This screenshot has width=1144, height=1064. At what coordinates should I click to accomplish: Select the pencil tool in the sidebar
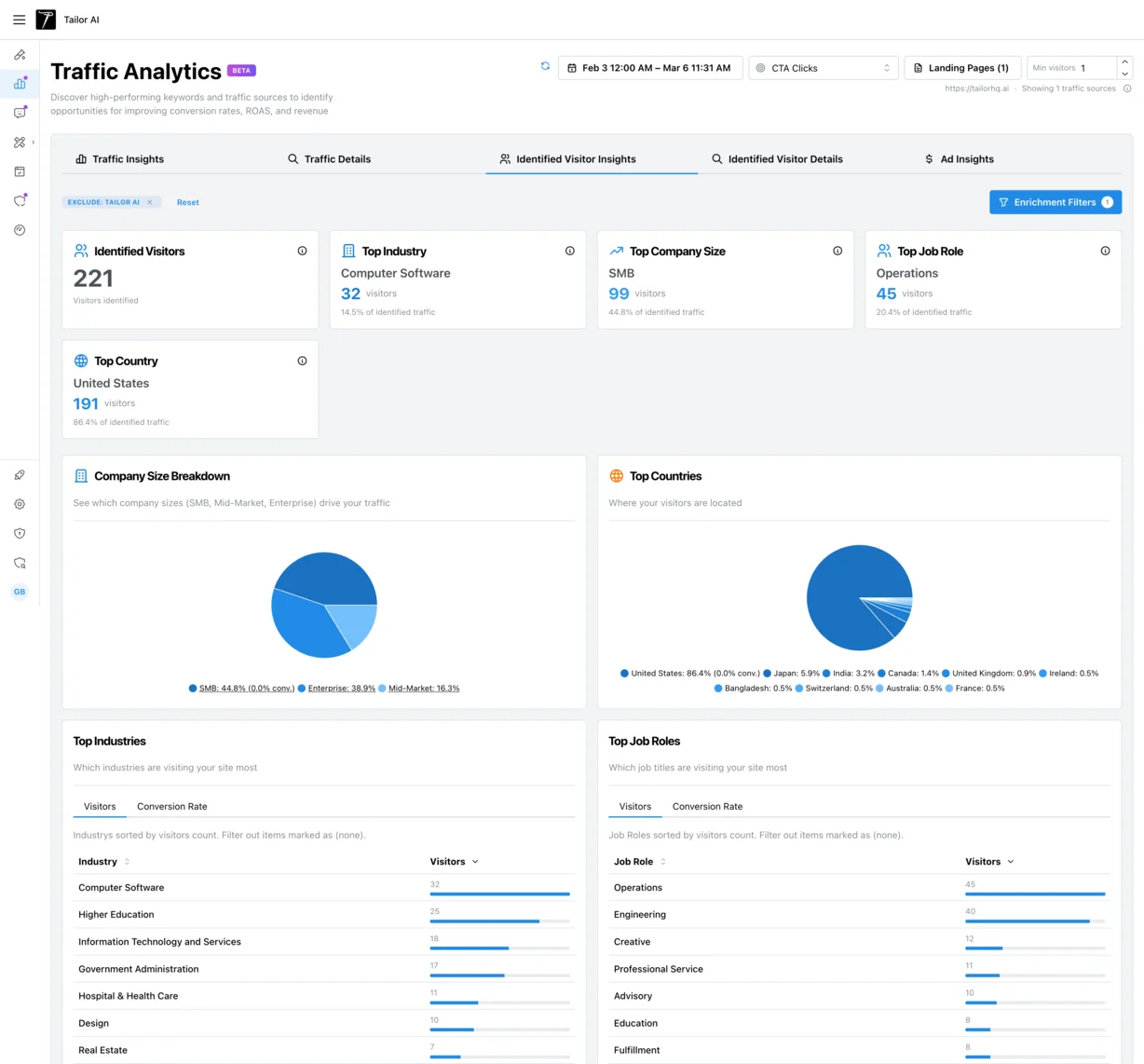coord(20,55)
